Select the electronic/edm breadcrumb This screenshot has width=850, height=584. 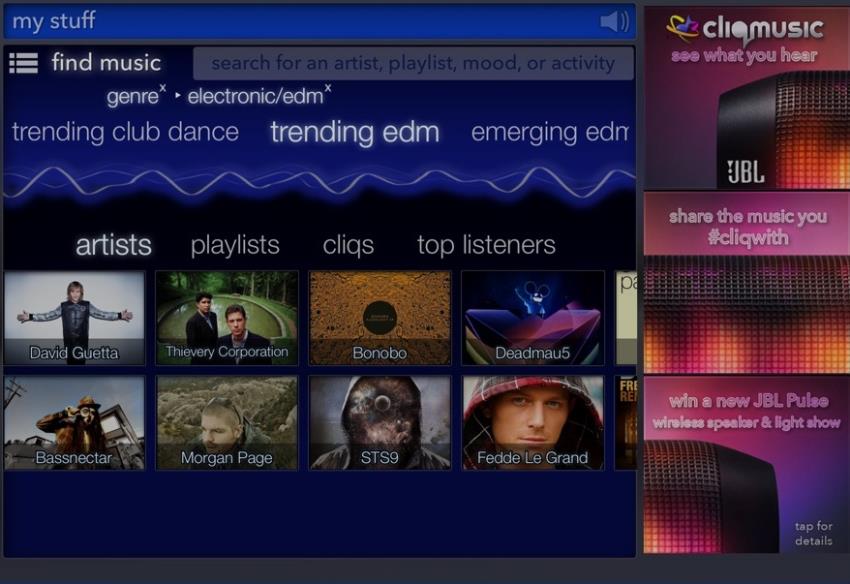tap(255, 97)
